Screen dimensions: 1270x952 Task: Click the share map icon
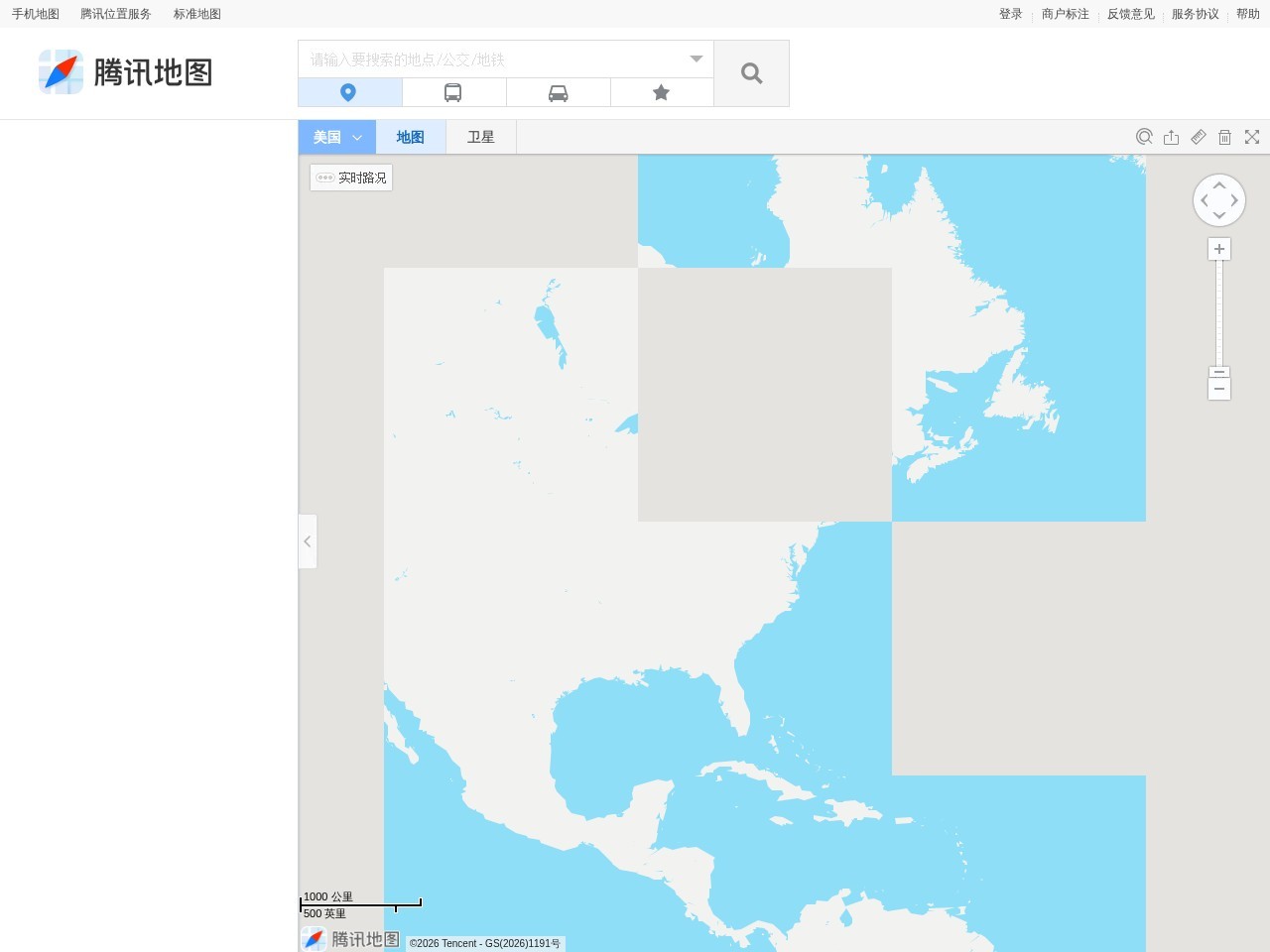1172,137
